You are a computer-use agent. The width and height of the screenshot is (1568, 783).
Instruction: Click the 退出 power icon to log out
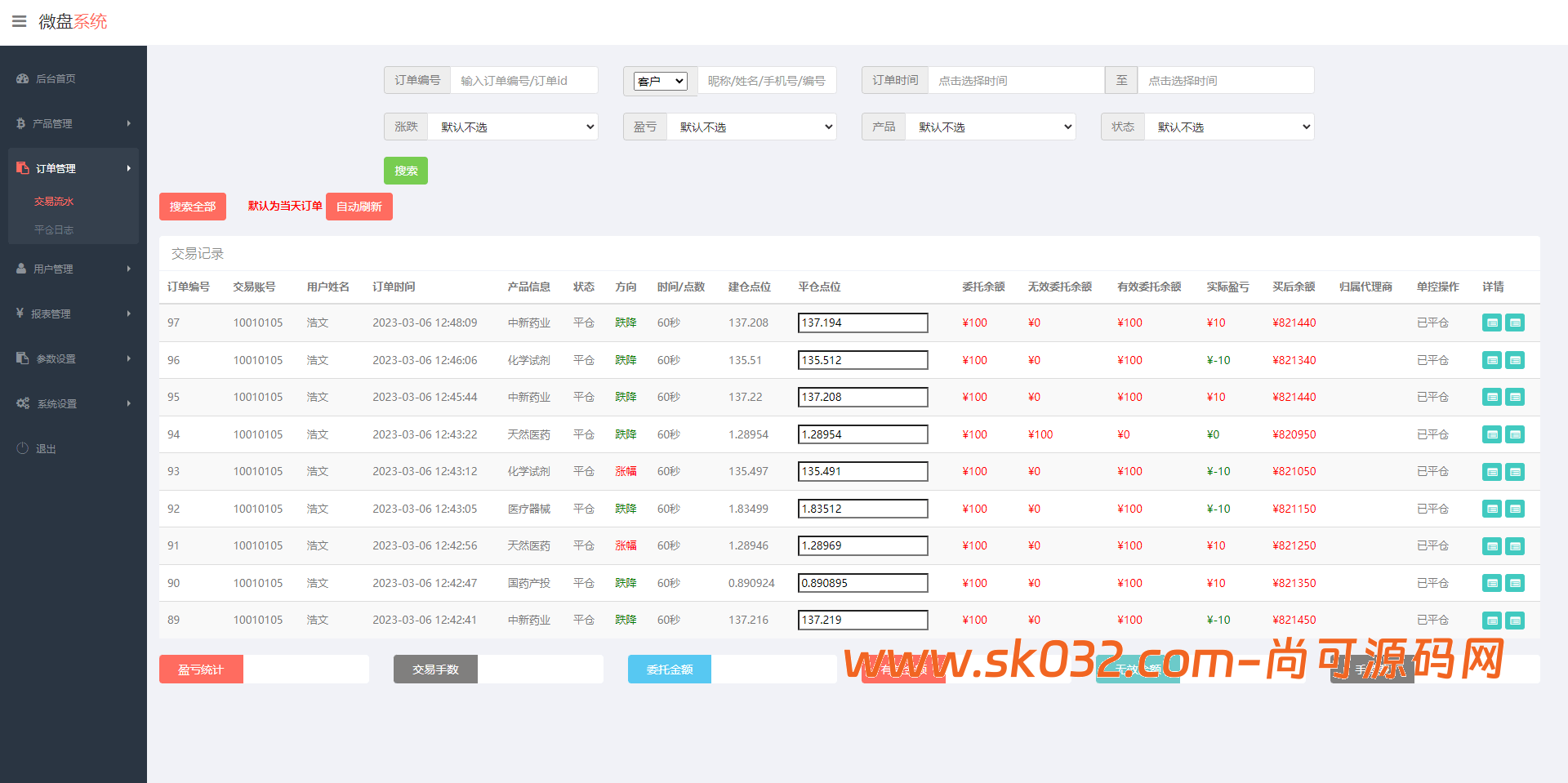coord(20,447)
